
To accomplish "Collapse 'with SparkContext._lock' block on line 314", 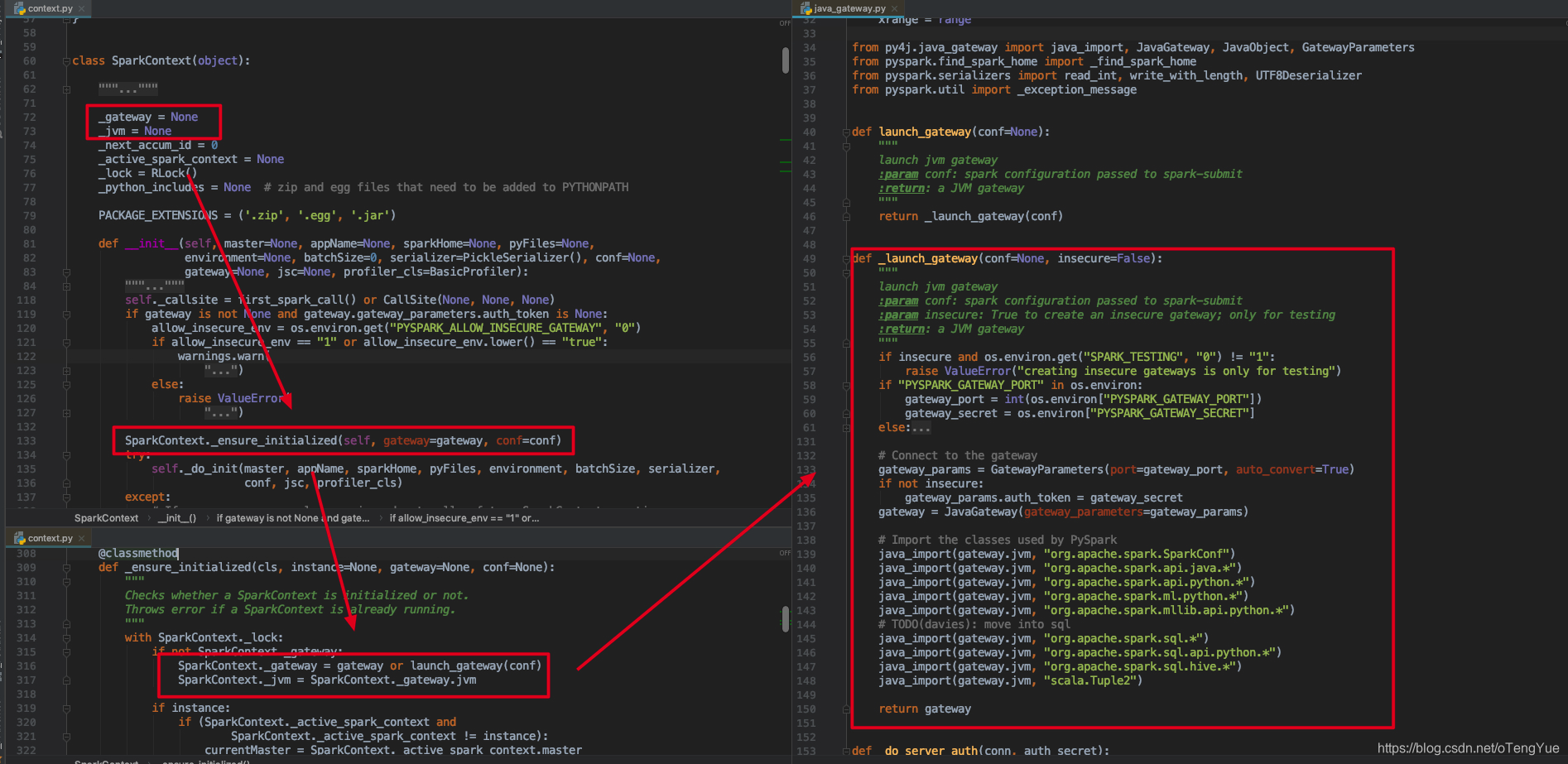I will point(66,638).
